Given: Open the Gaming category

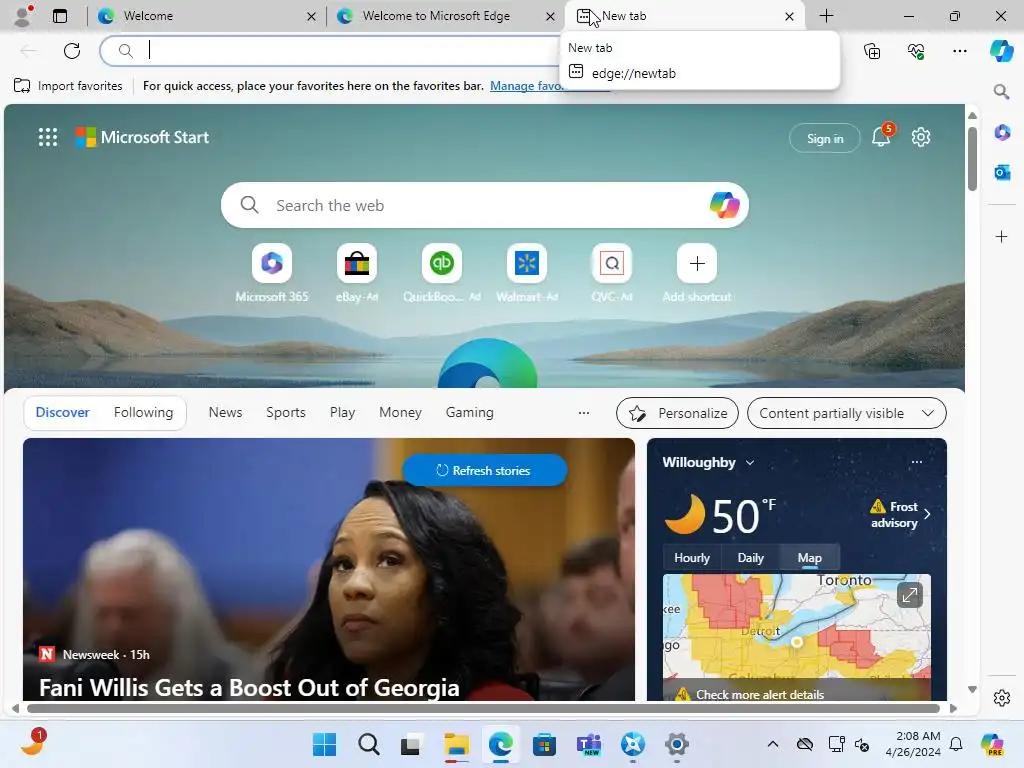Looking at the screenshot, I should point(470,412).
